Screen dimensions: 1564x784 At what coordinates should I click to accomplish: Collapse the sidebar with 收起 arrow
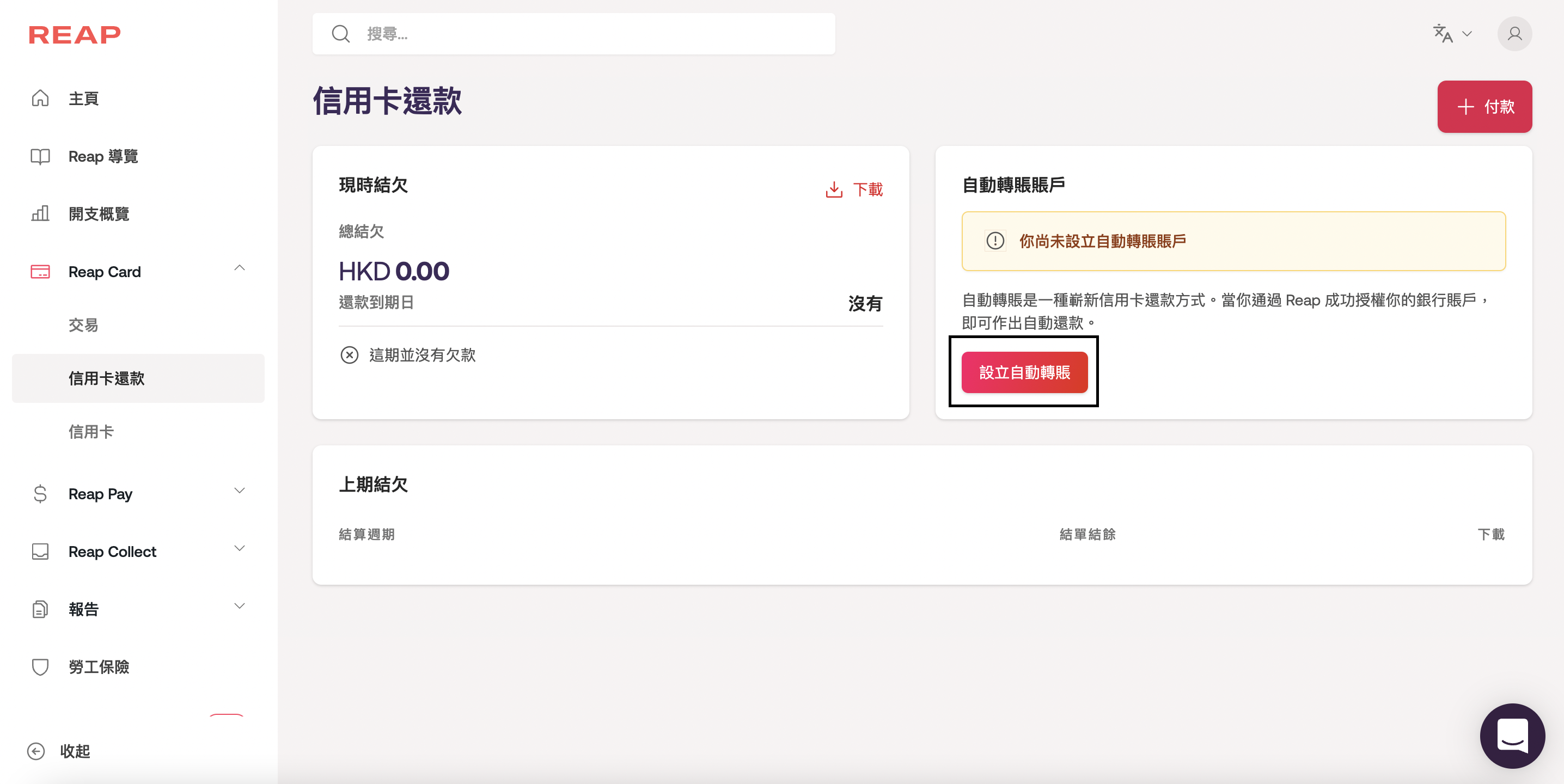point(36,751)
